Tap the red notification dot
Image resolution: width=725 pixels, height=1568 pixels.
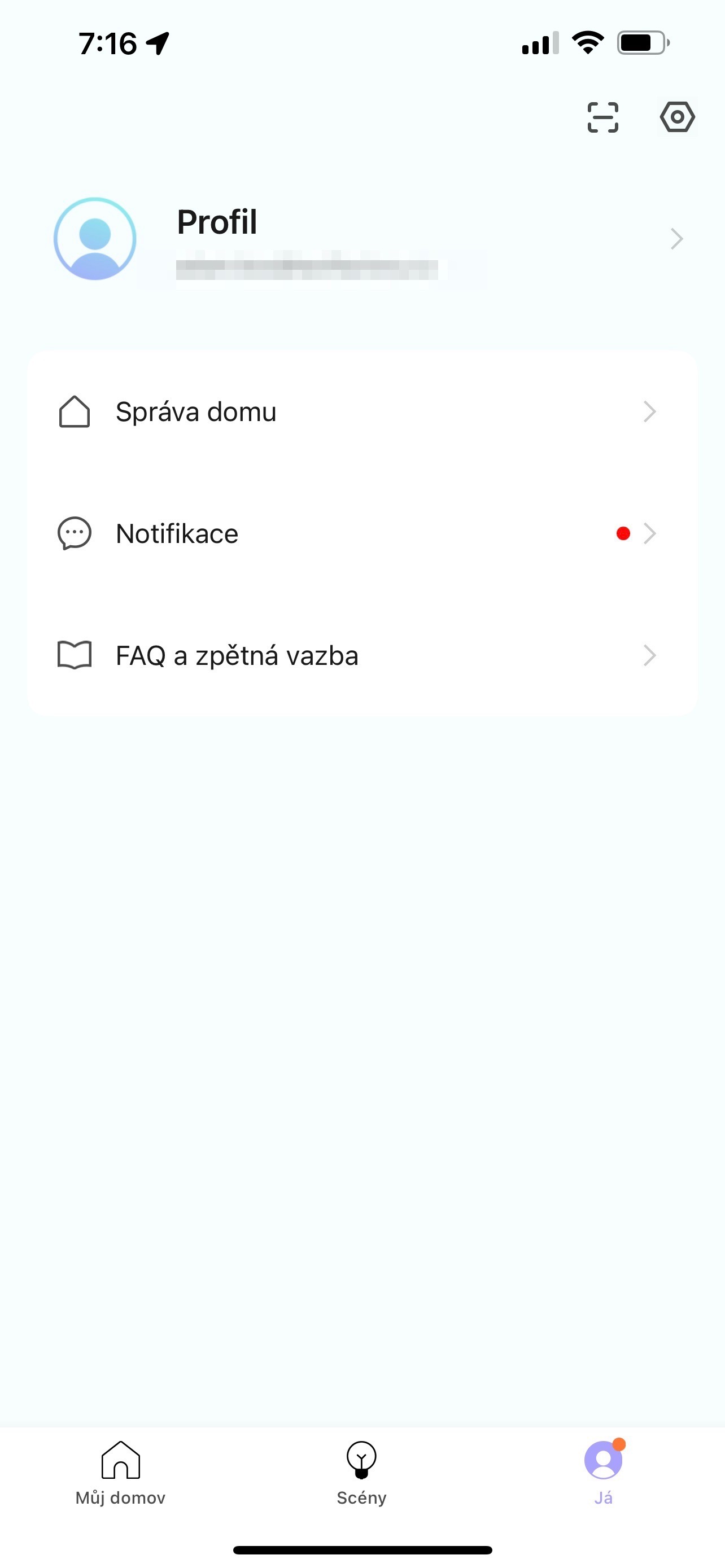623,534
